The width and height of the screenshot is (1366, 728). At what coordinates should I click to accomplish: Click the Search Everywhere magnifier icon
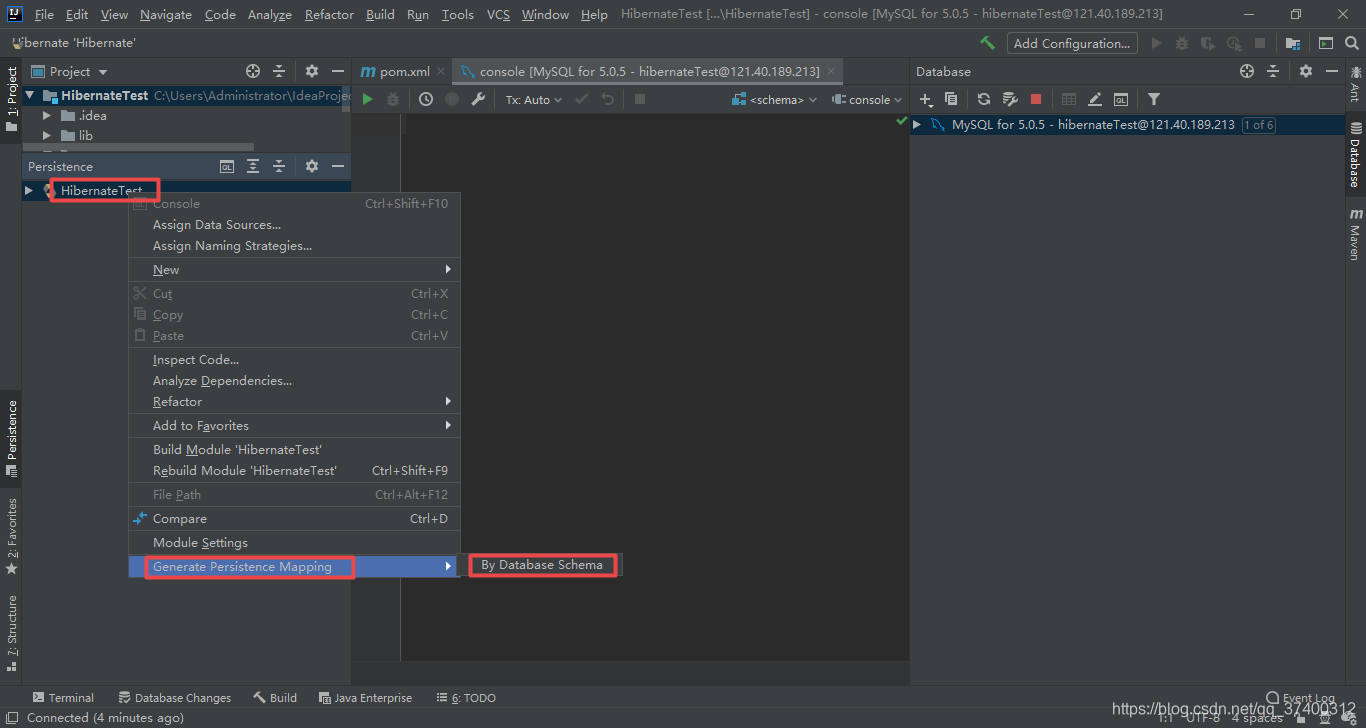[1351, 43]
